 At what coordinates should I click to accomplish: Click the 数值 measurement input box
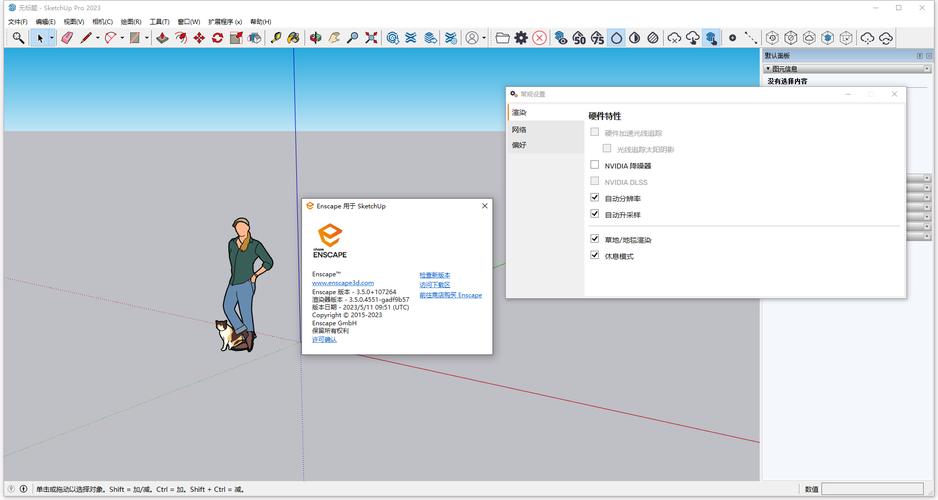[x=872, y=489]
